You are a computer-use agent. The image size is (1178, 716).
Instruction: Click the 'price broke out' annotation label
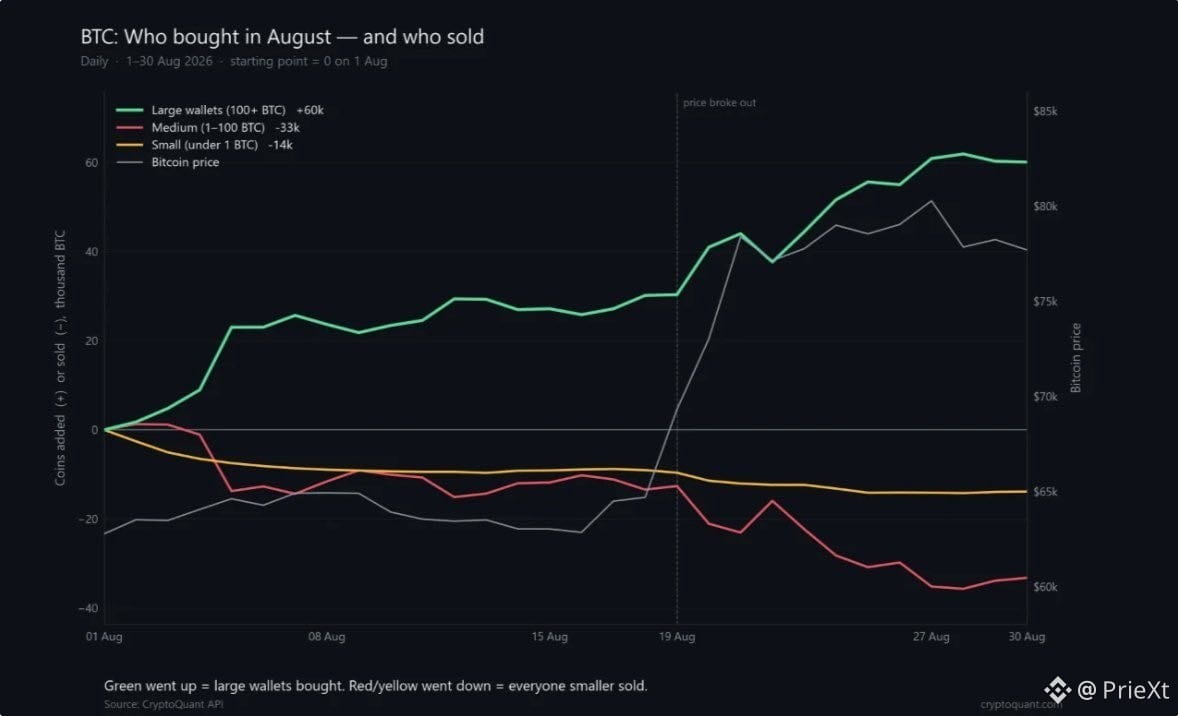click(719, 103)
